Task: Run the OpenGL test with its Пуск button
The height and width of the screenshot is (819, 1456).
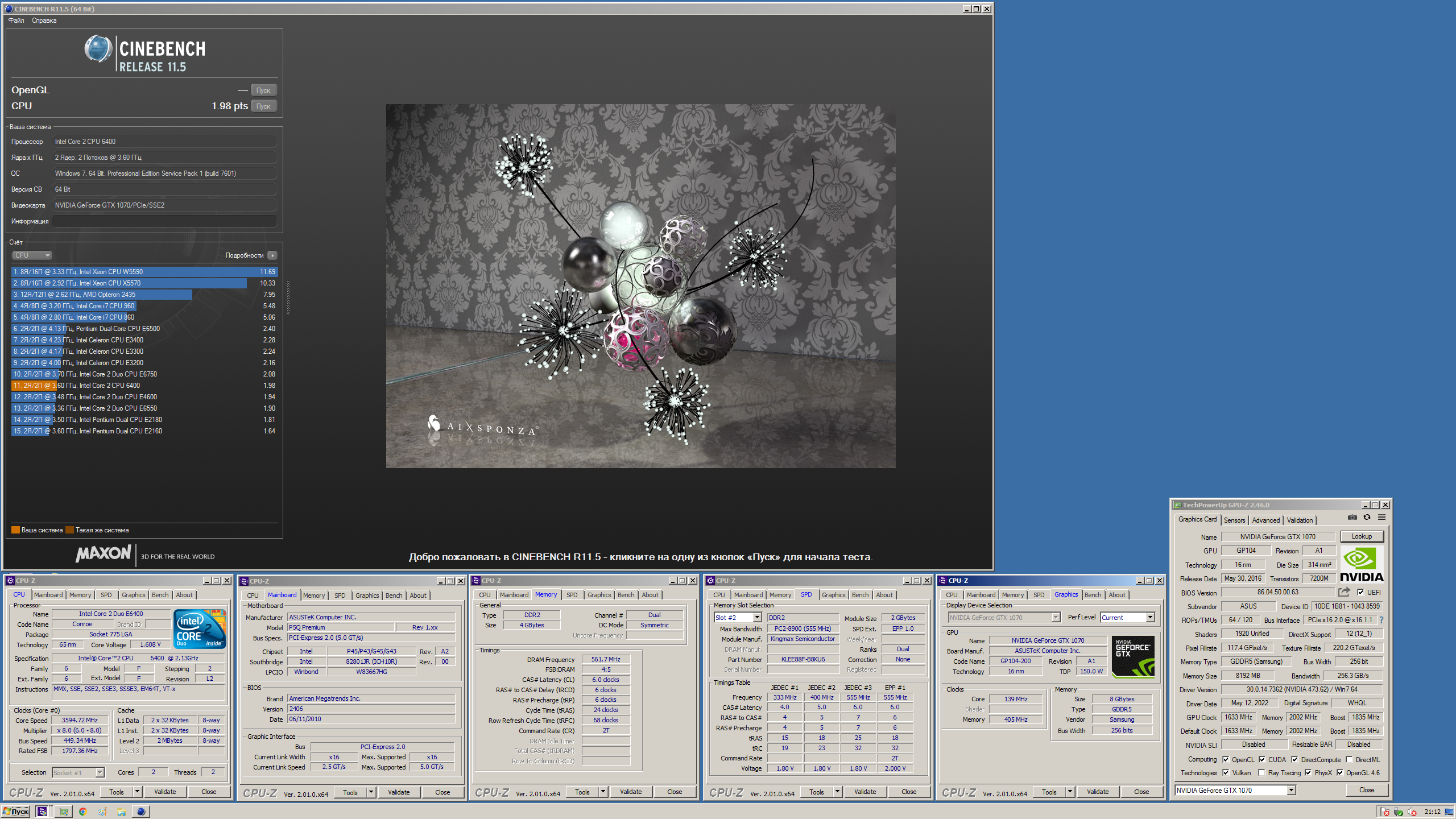Action: 263,90
